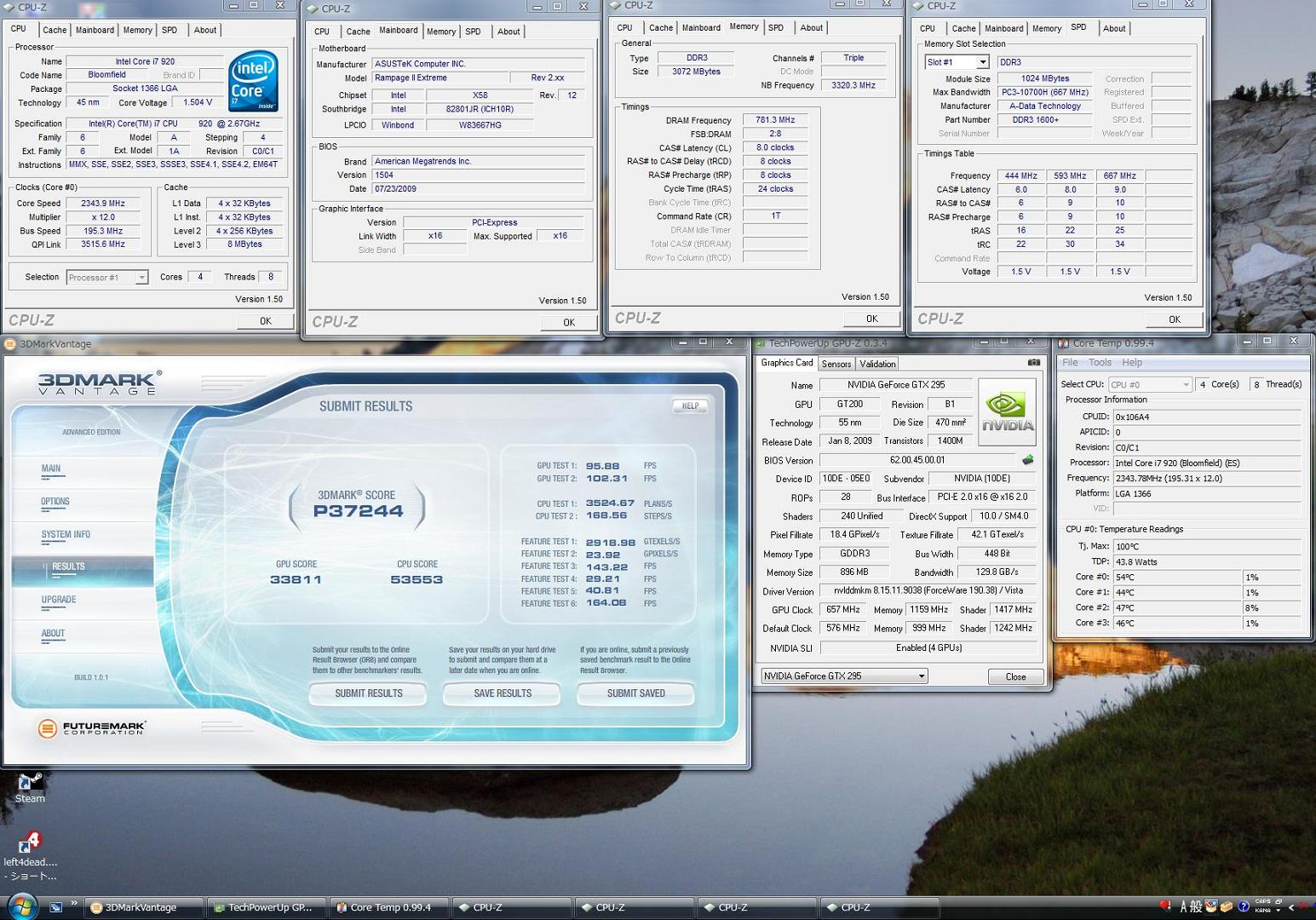Click the Processor field in Core Temp

click(1207, 463)
